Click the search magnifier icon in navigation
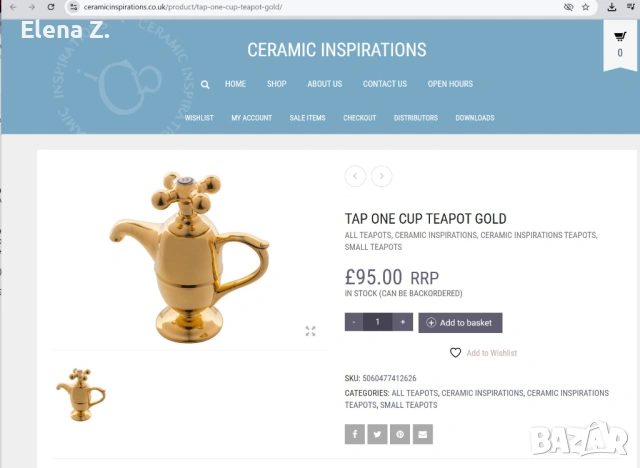640x468 pixels. [x=205, y=84]
